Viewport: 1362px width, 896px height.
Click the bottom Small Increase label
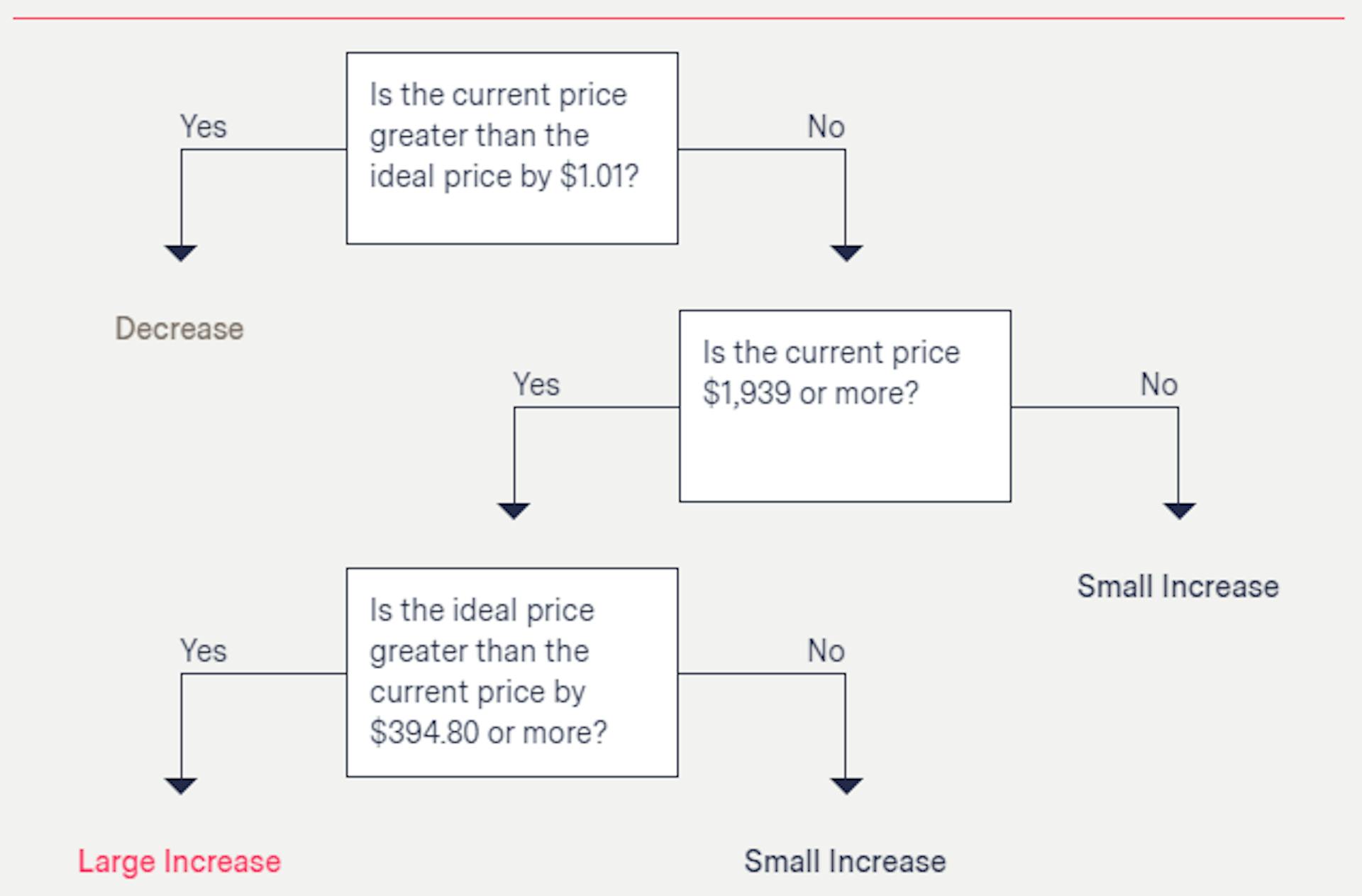[x=845, y=861]
